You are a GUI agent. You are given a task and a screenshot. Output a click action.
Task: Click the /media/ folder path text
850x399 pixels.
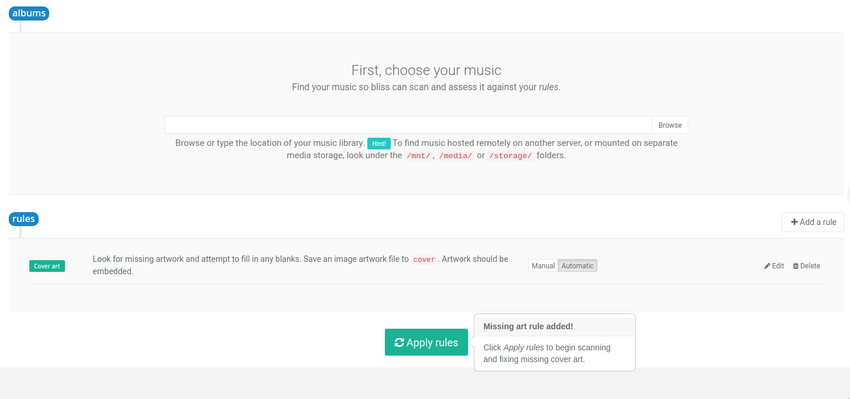tap(455, 156)
